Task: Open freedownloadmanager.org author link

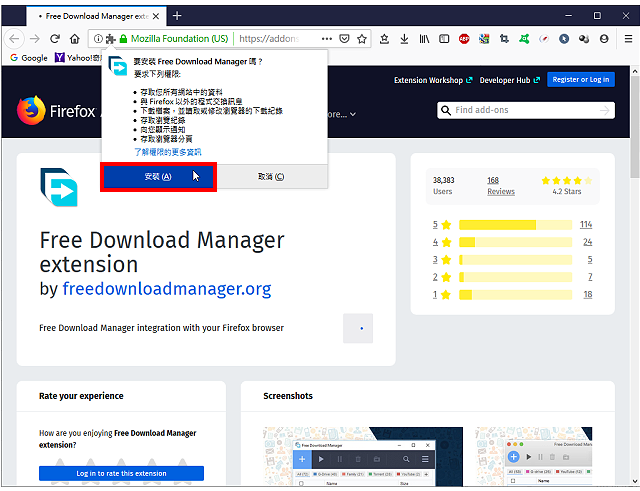Action: 167,289
